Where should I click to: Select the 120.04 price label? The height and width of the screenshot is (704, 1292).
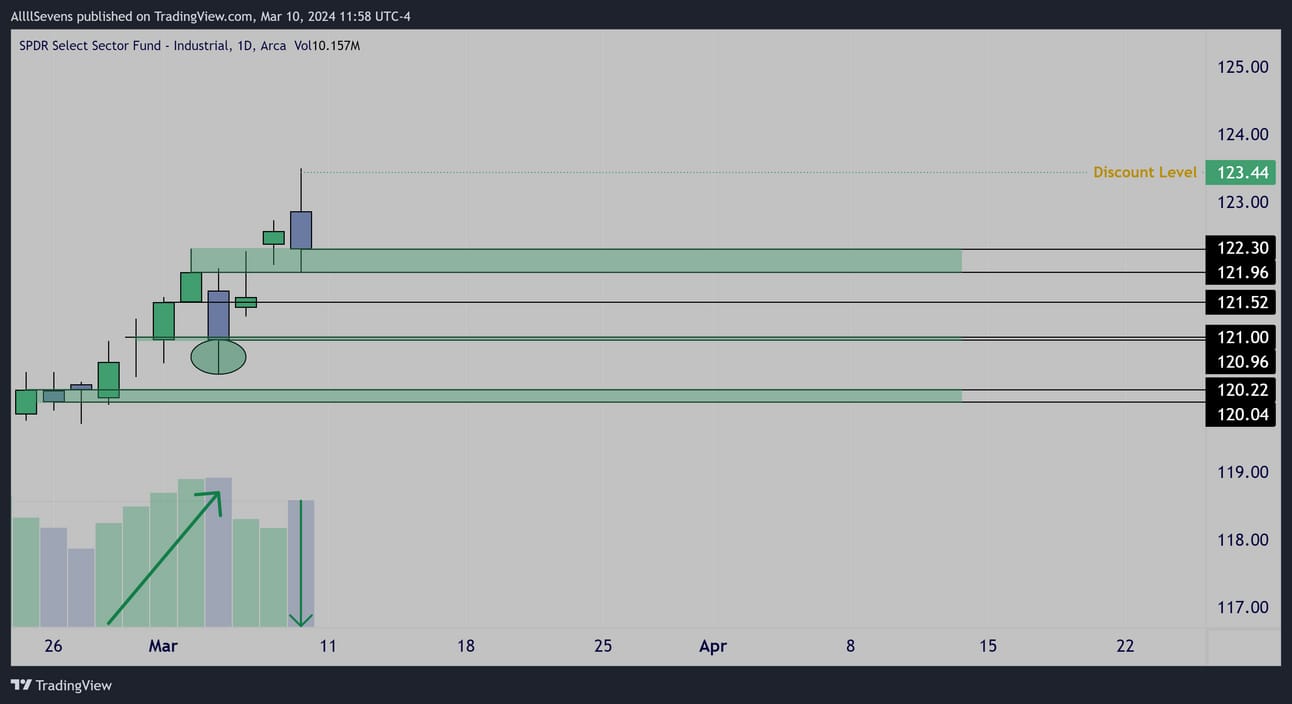coord(1241,415)
